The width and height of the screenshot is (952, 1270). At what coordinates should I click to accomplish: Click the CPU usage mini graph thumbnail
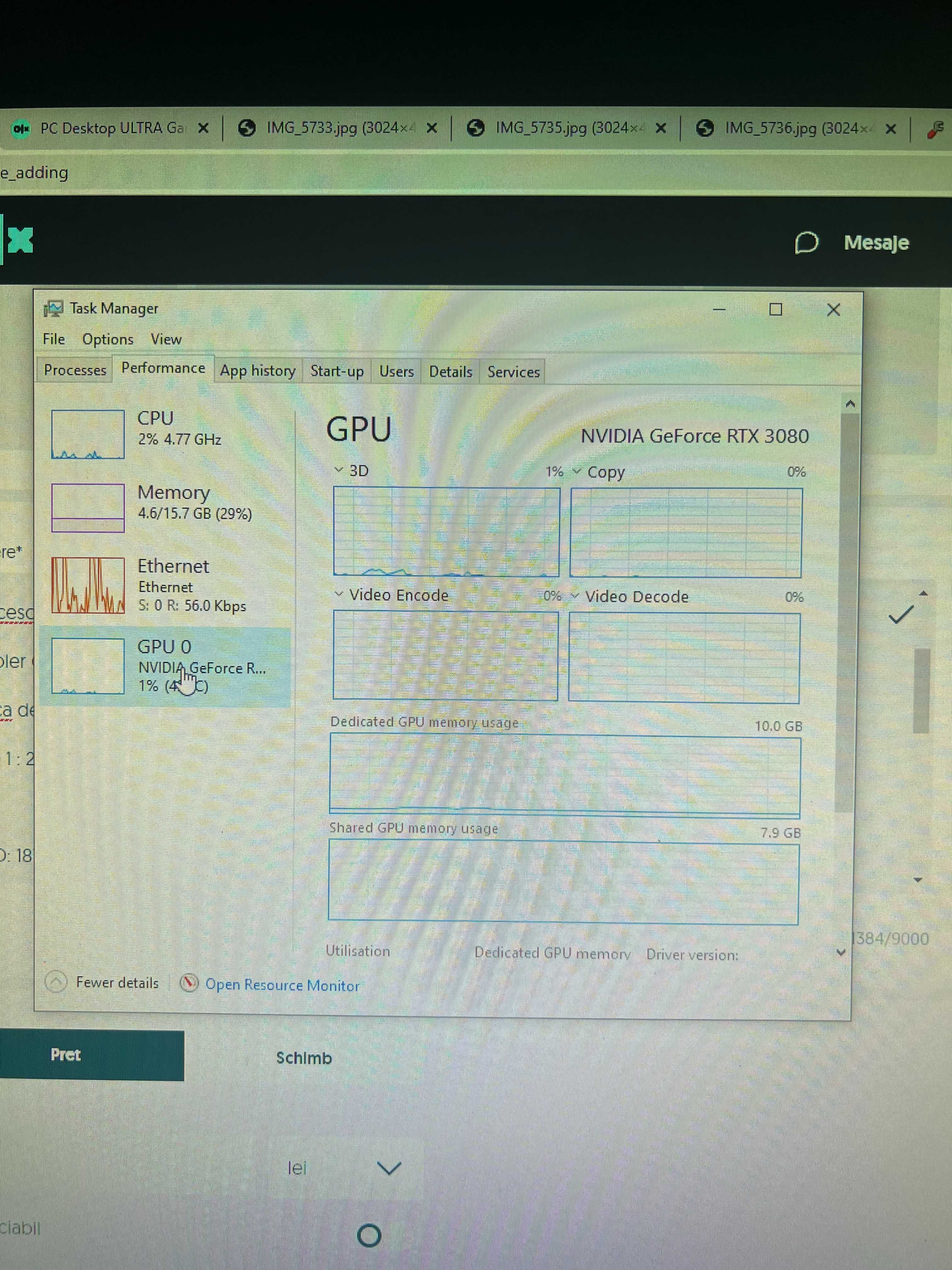[88, 434]
